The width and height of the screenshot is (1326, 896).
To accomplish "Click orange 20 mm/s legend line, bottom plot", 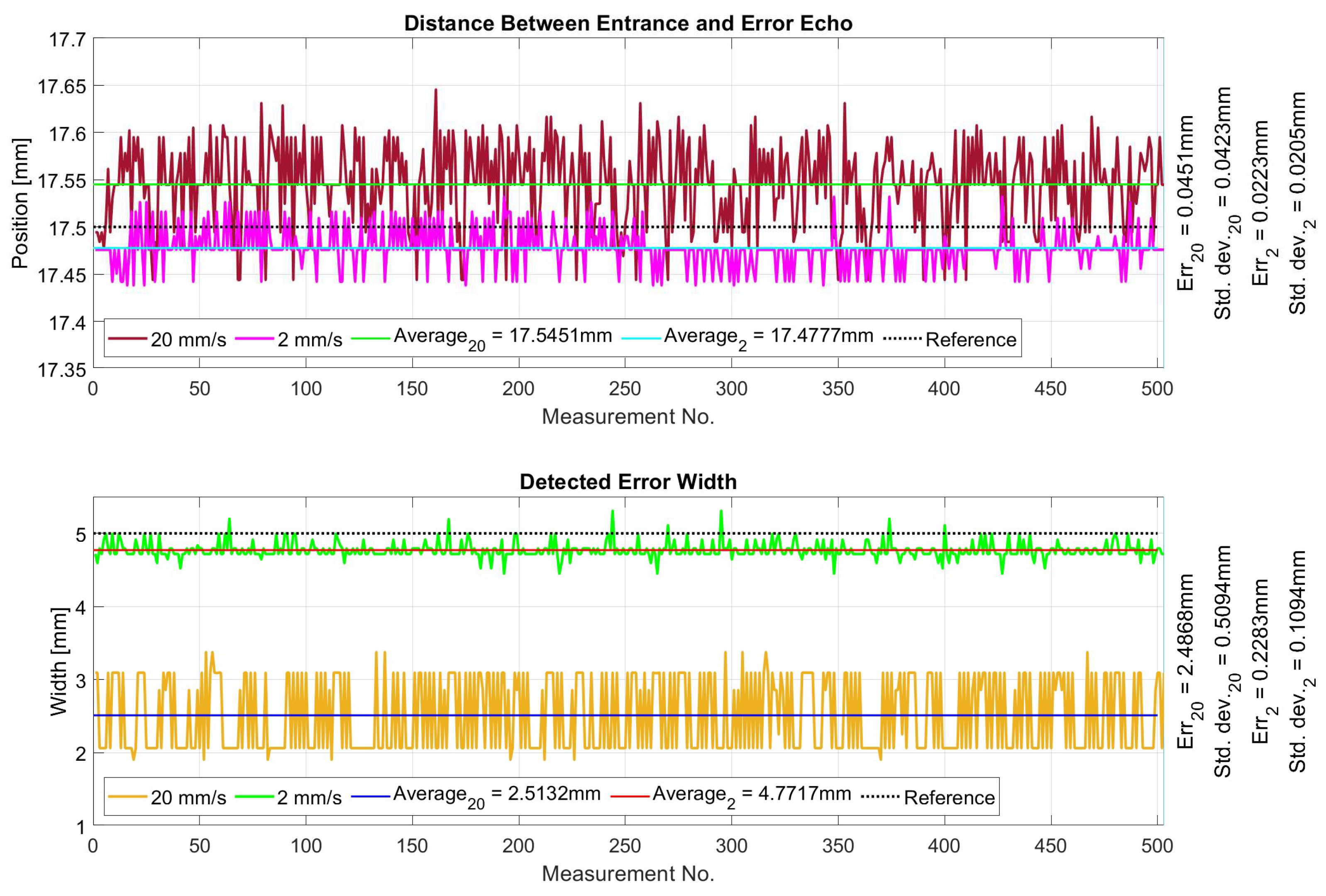I will pyautogui.click(x=128, y=796).
